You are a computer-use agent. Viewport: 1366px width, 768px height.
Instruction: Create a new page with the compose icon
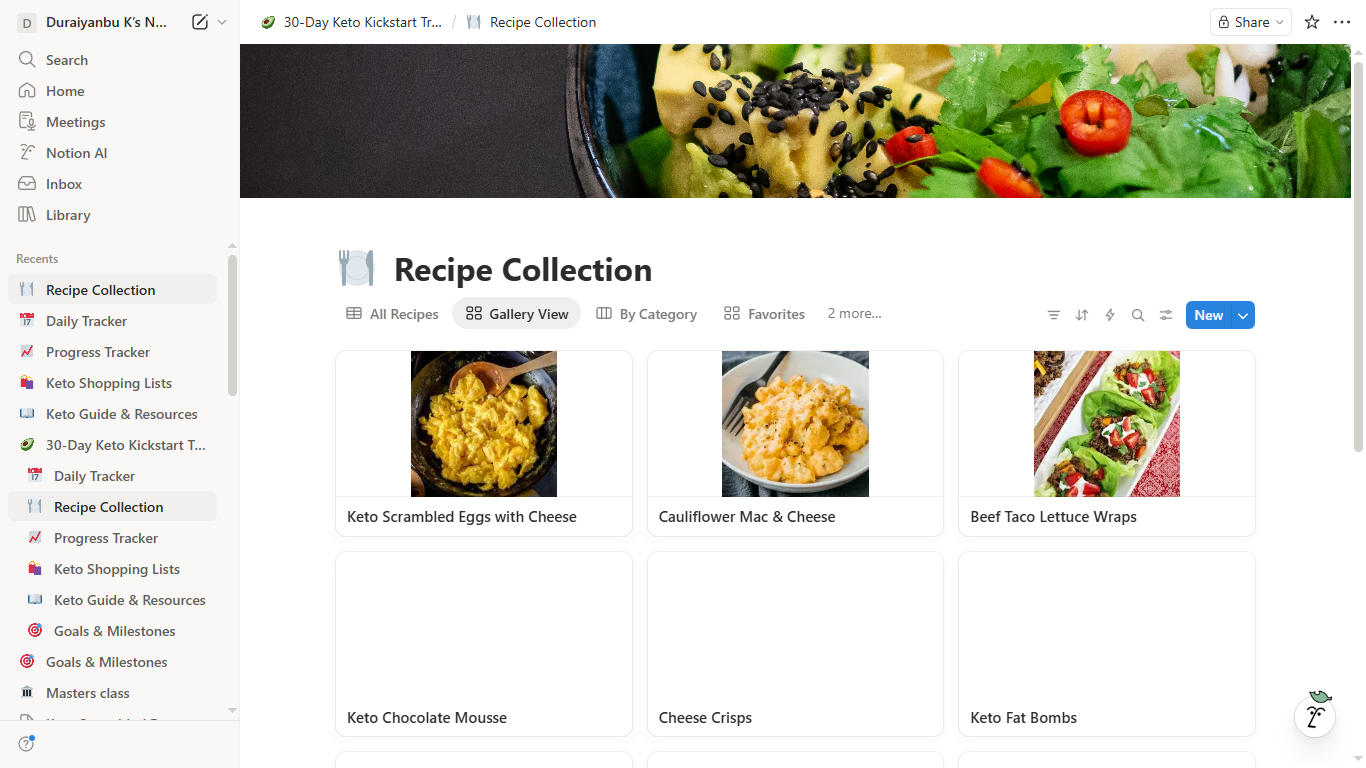pyautogui.click(x=200, y=22)
